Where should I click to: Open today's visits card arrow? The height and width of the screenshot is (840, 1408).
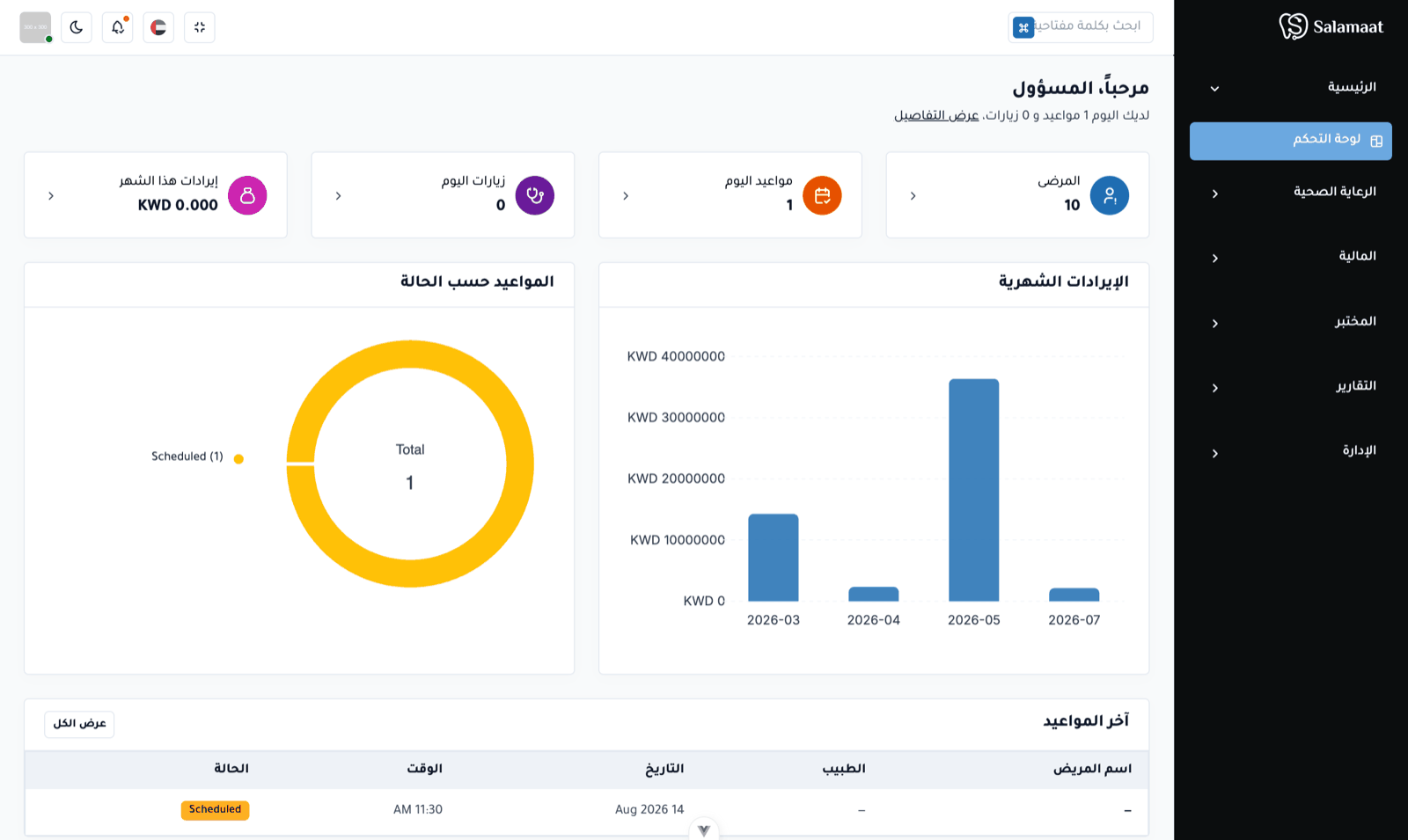[x=338, y=196]
